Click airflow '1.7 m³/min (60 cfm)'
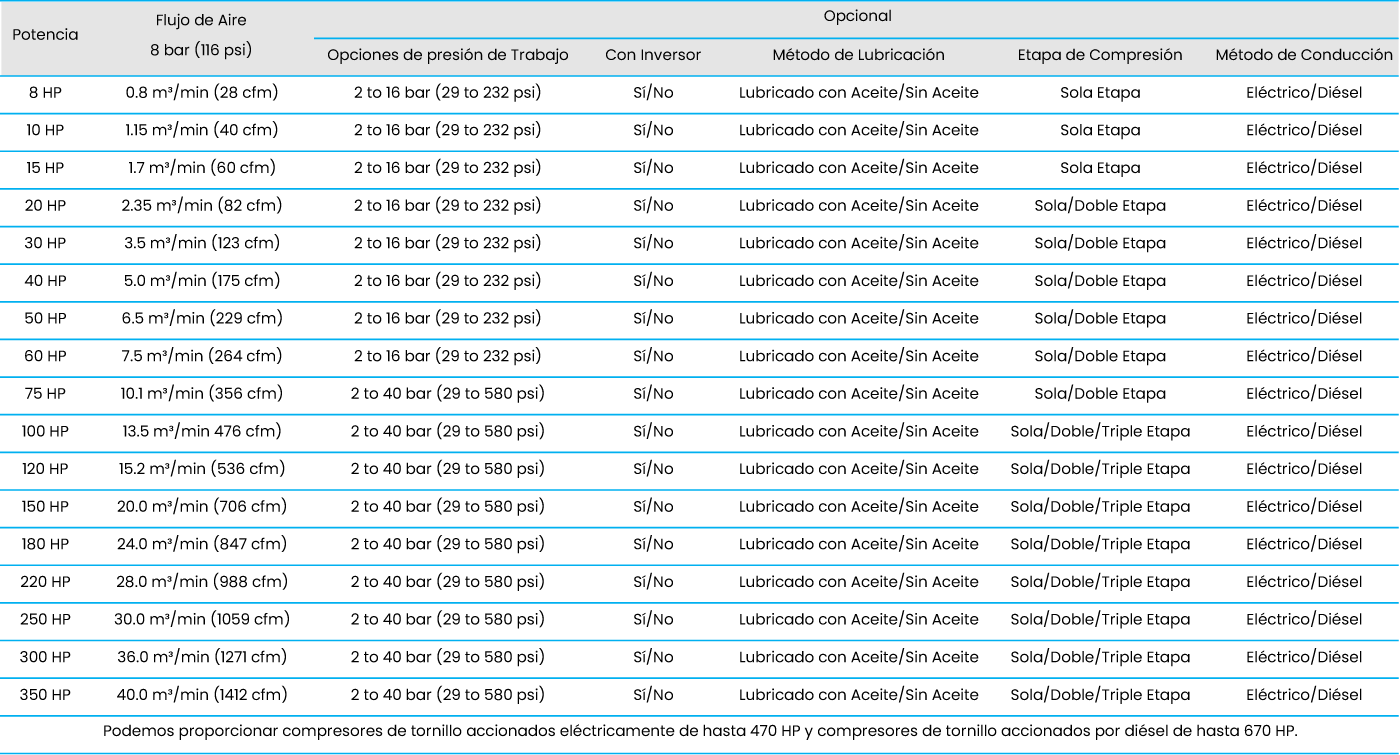 [202, 168]
